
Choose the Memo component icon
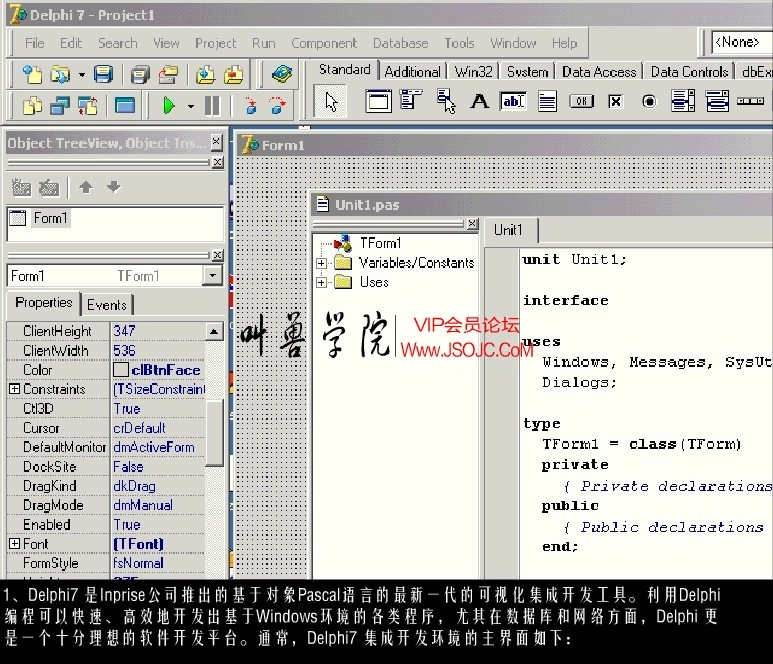click(547, 101)
